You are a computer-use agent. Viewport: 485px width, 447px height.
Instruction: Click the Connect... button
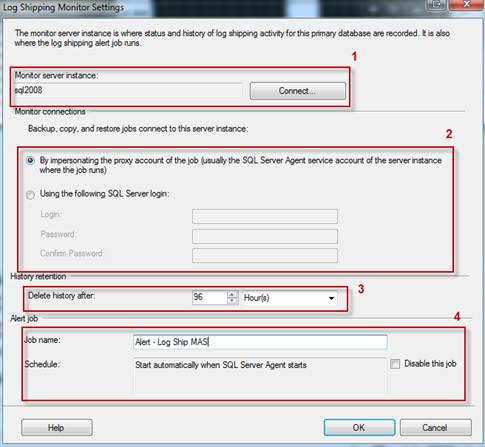[298, 91]
